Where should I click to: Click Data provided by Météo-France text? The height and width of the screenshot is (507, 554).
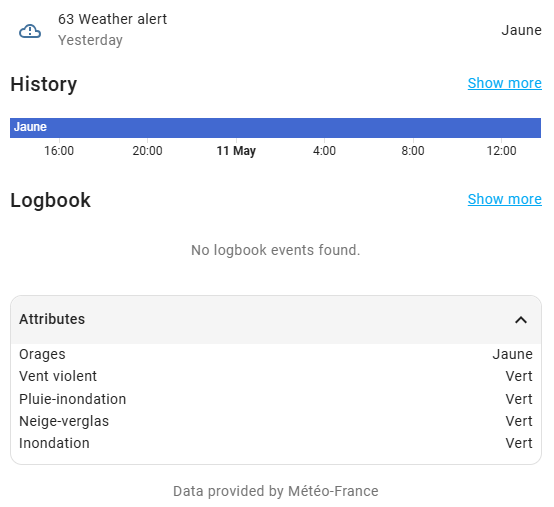(276, 491)
